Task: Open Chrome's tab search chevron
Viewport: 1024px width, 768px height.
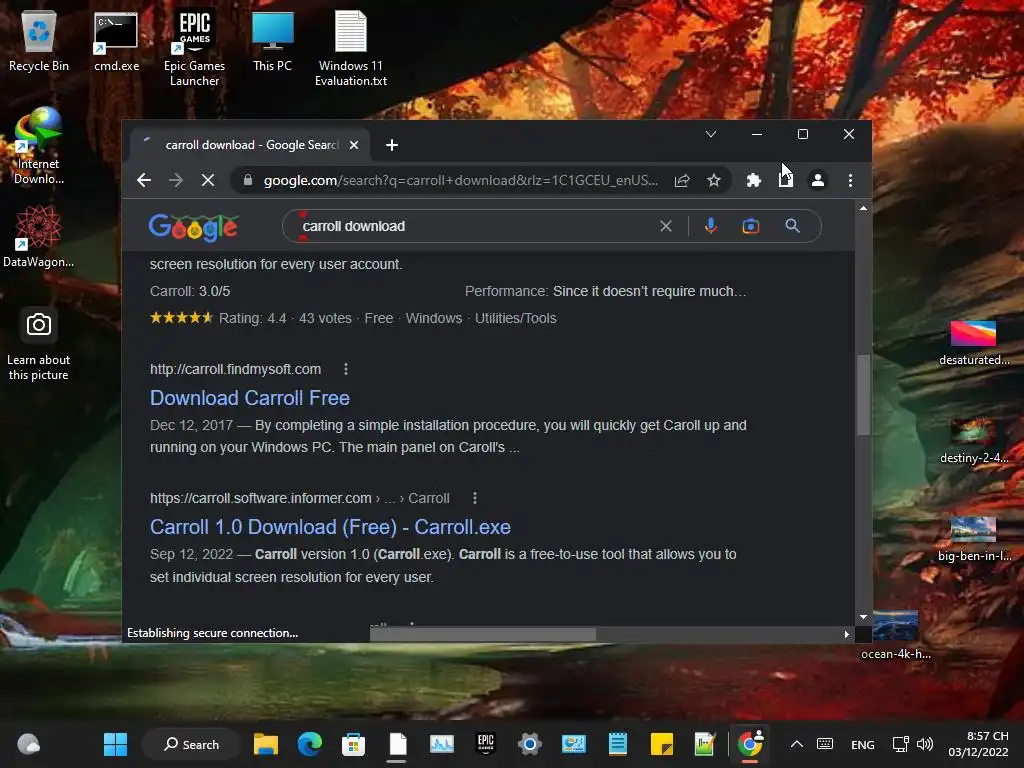Action: pyautogui.click(x=711, y=134)
